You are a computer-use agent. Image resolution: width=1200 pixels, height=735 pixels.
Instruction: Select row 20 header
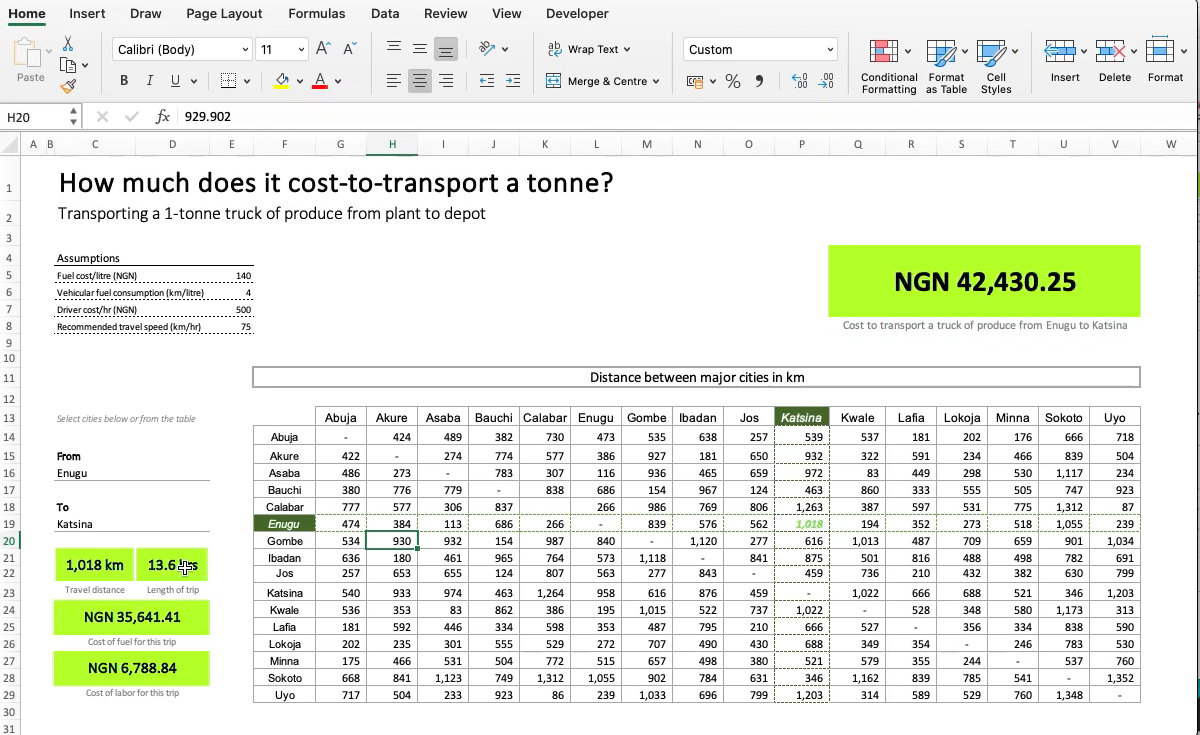[8, 541]
